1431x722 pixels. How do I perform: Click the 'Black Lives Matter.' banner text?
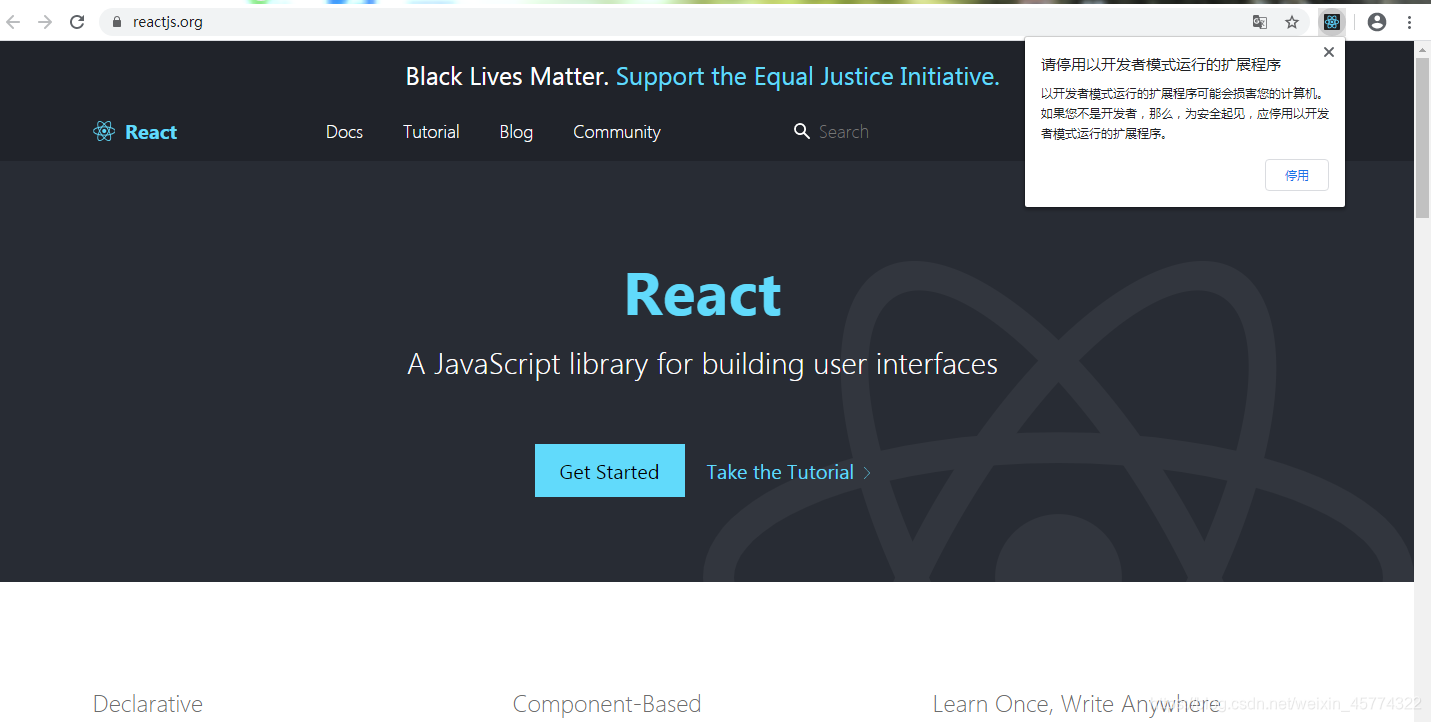[507, 77]
